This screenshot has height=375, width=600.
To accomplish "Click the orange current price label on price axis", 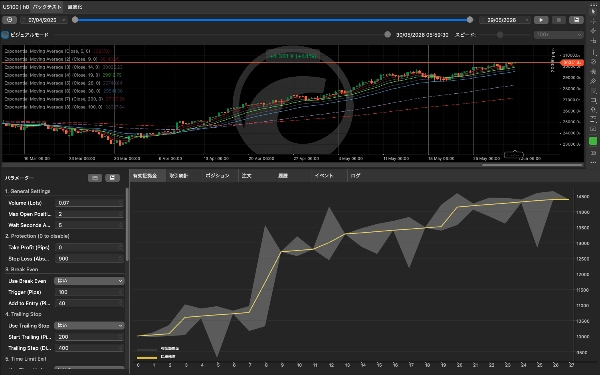I will coord(572,62).
